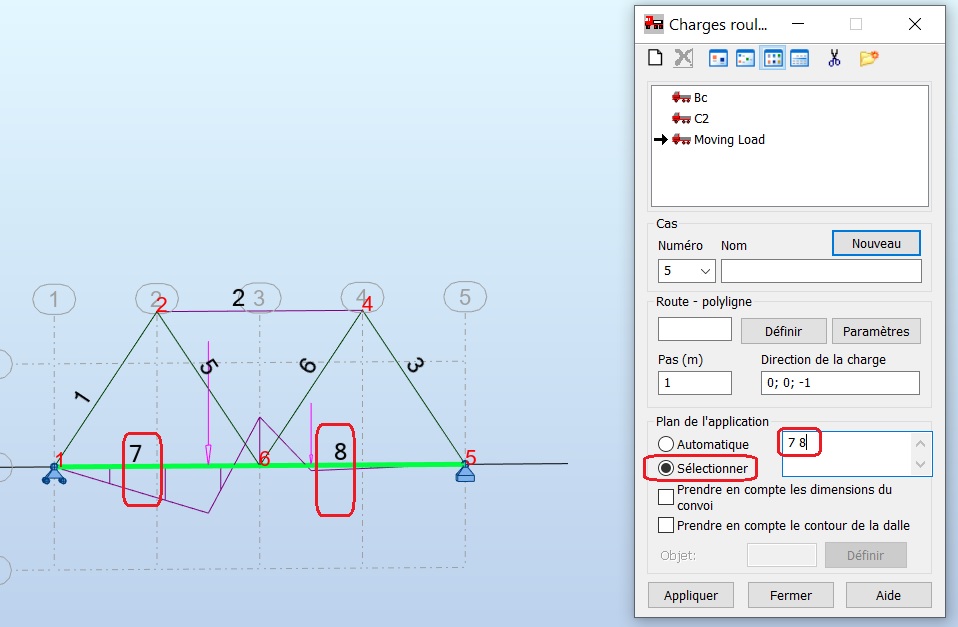958x627 pixels.
Task: Switch list to small icons view
Action: (745, 59)
